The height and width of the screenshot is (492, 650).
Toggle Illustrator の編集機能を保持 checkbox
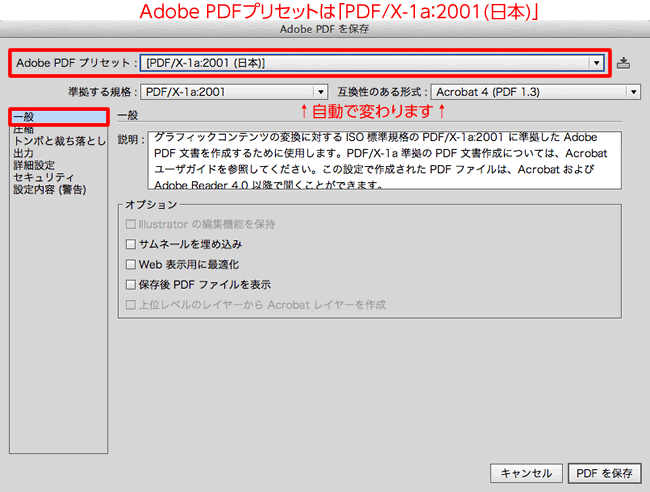(x=131, y=224)
